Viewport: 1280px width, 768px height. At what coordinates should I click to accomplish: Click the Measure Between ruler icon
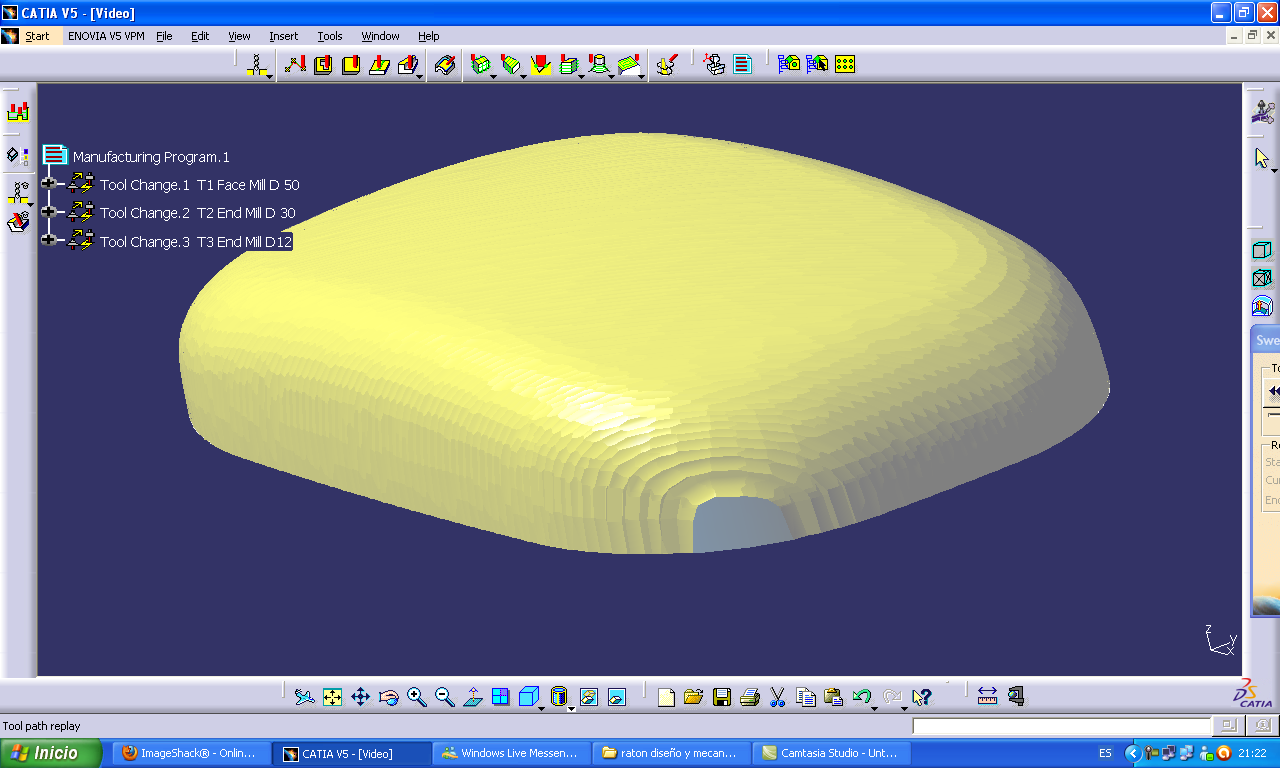(x=987, y=697)
